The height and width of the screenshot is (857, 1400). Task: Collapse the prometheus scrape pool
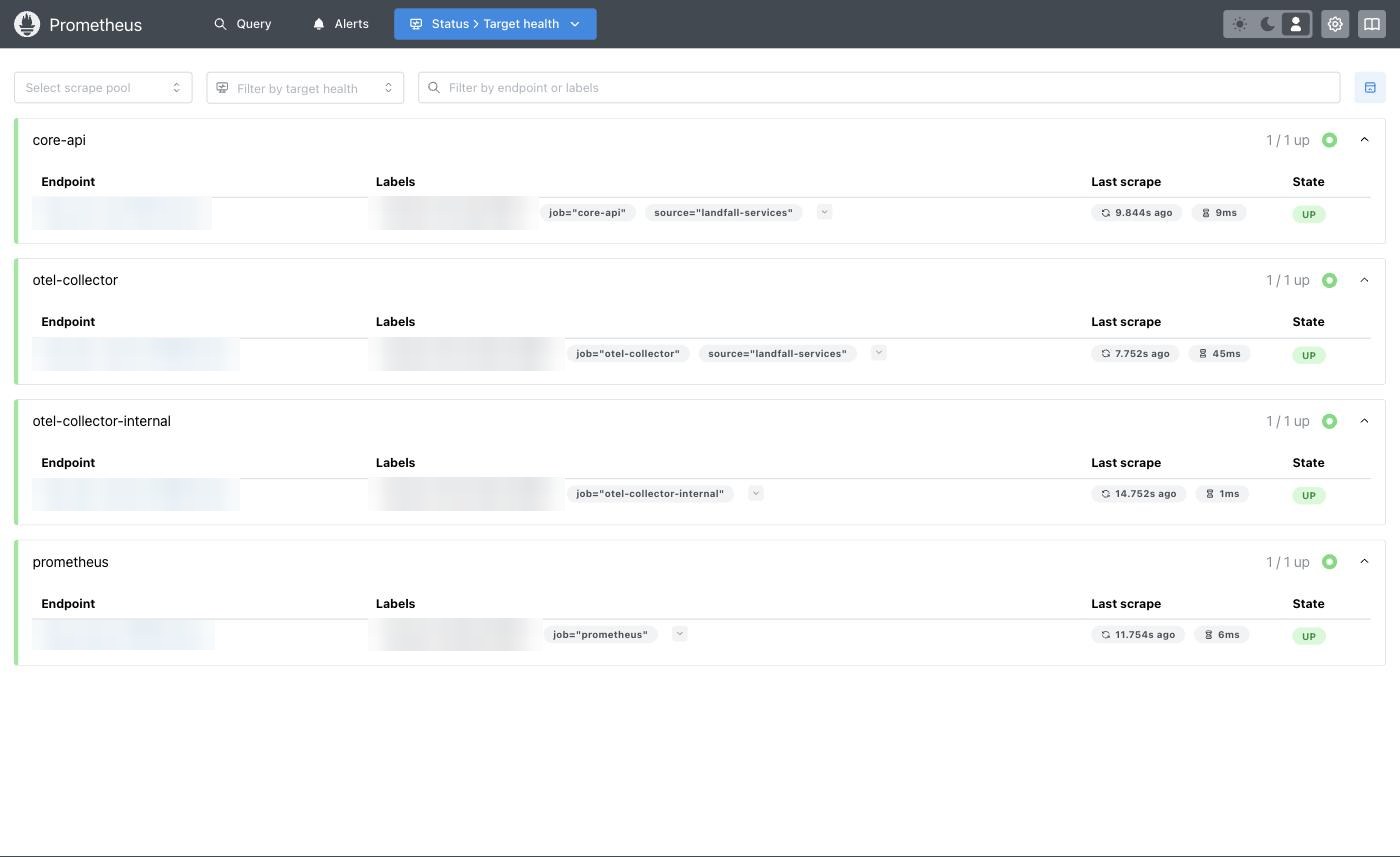[1364, 562]
